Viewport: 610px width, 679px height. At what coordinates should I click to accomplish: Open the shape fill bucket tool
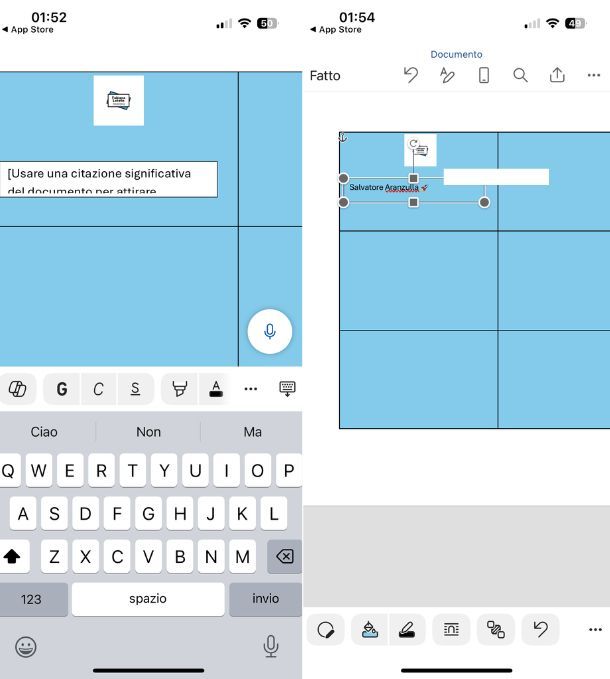(x=370, y=629)
